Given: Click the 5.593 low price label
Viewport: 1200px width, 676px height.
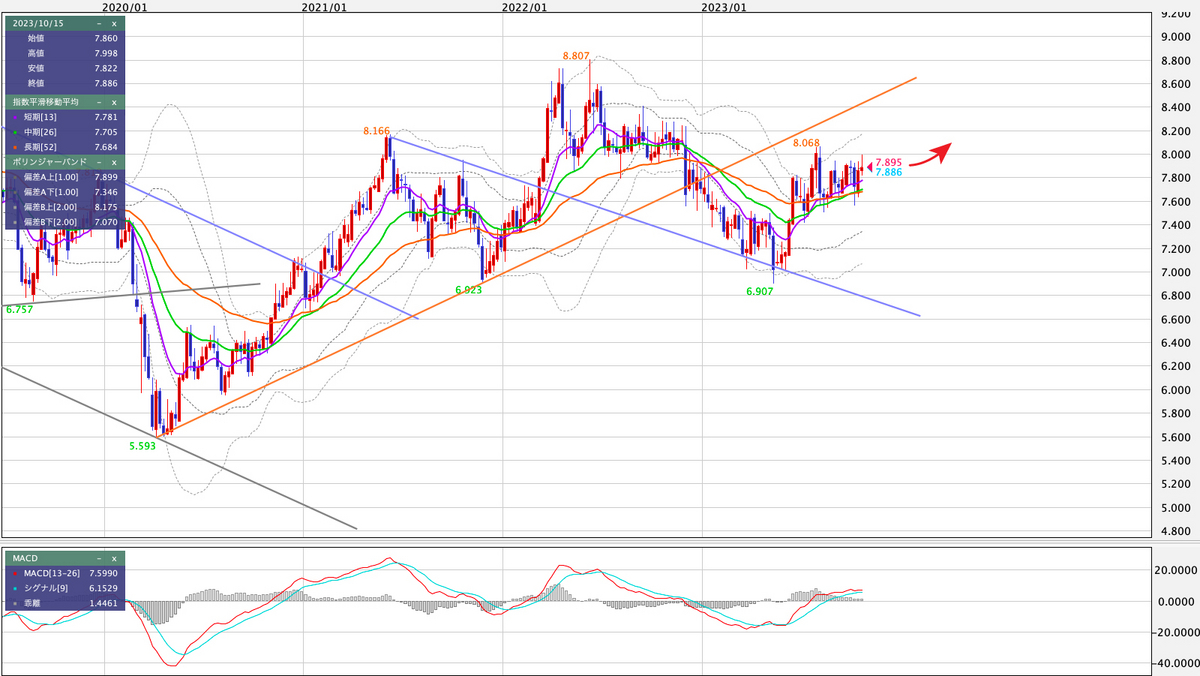Looking at the screenshot, I should tap(143, 446).
